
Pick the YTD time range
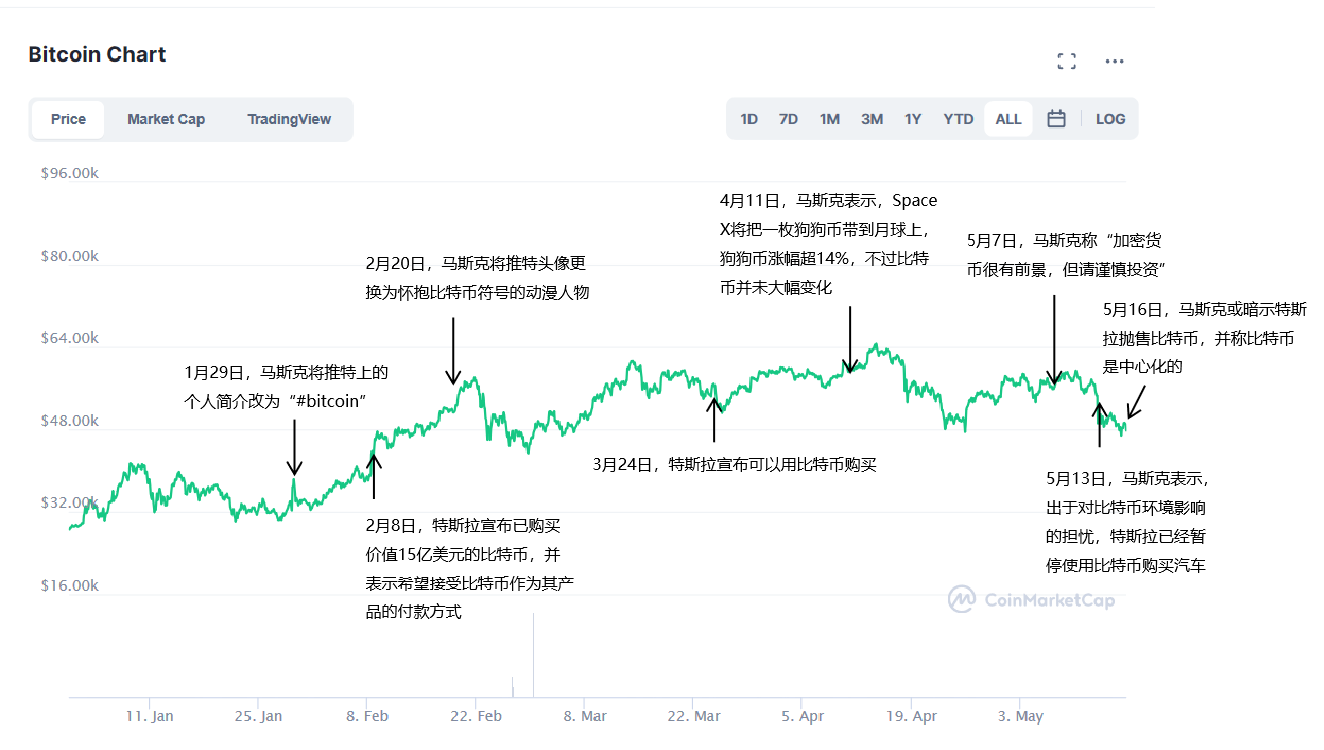click(x=958, y=119)
